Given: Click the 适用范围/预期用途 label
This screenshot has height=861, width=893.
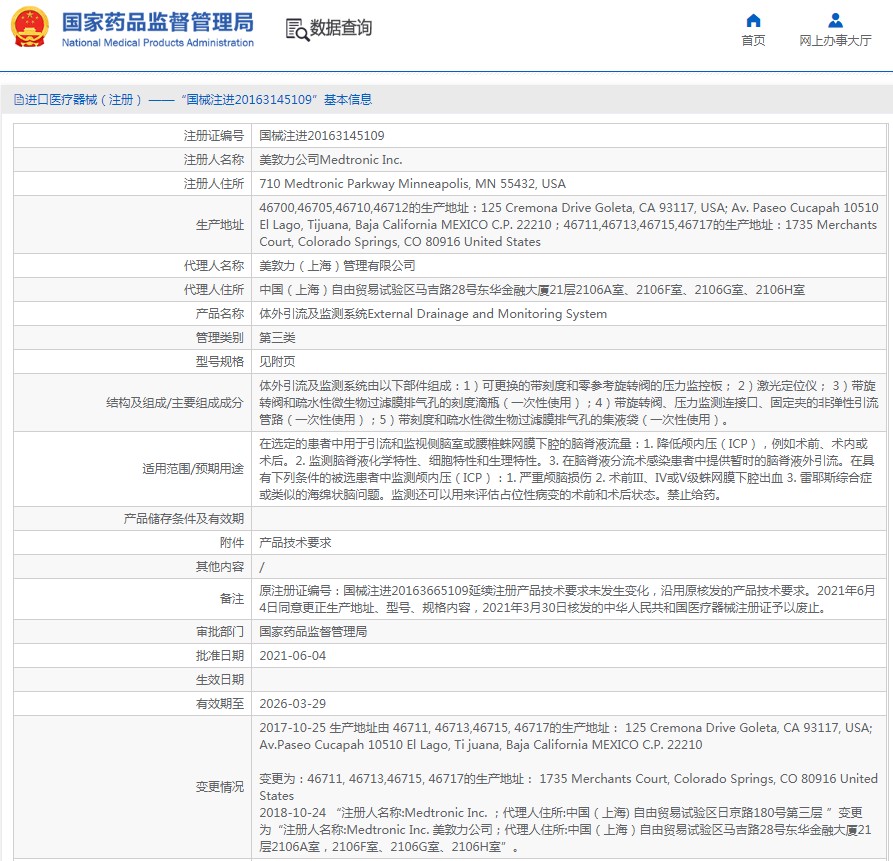Looking at the screenshot, I should click(x=193, y=469).
